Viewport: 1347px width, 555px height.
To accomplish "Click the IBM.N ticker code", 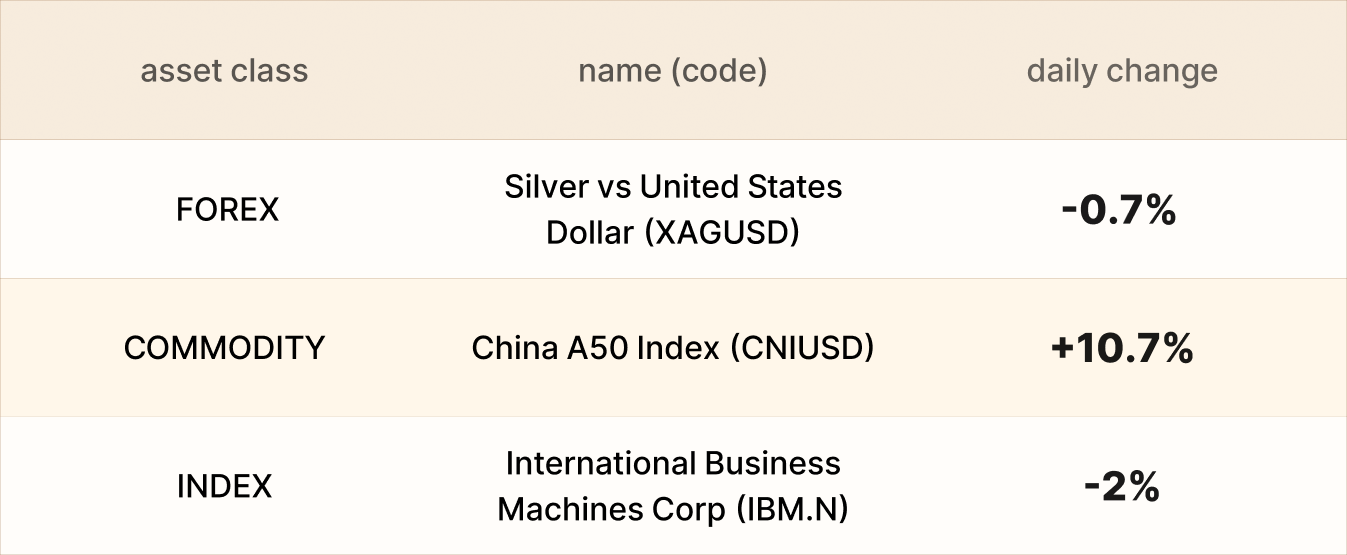I will (791, 510).
